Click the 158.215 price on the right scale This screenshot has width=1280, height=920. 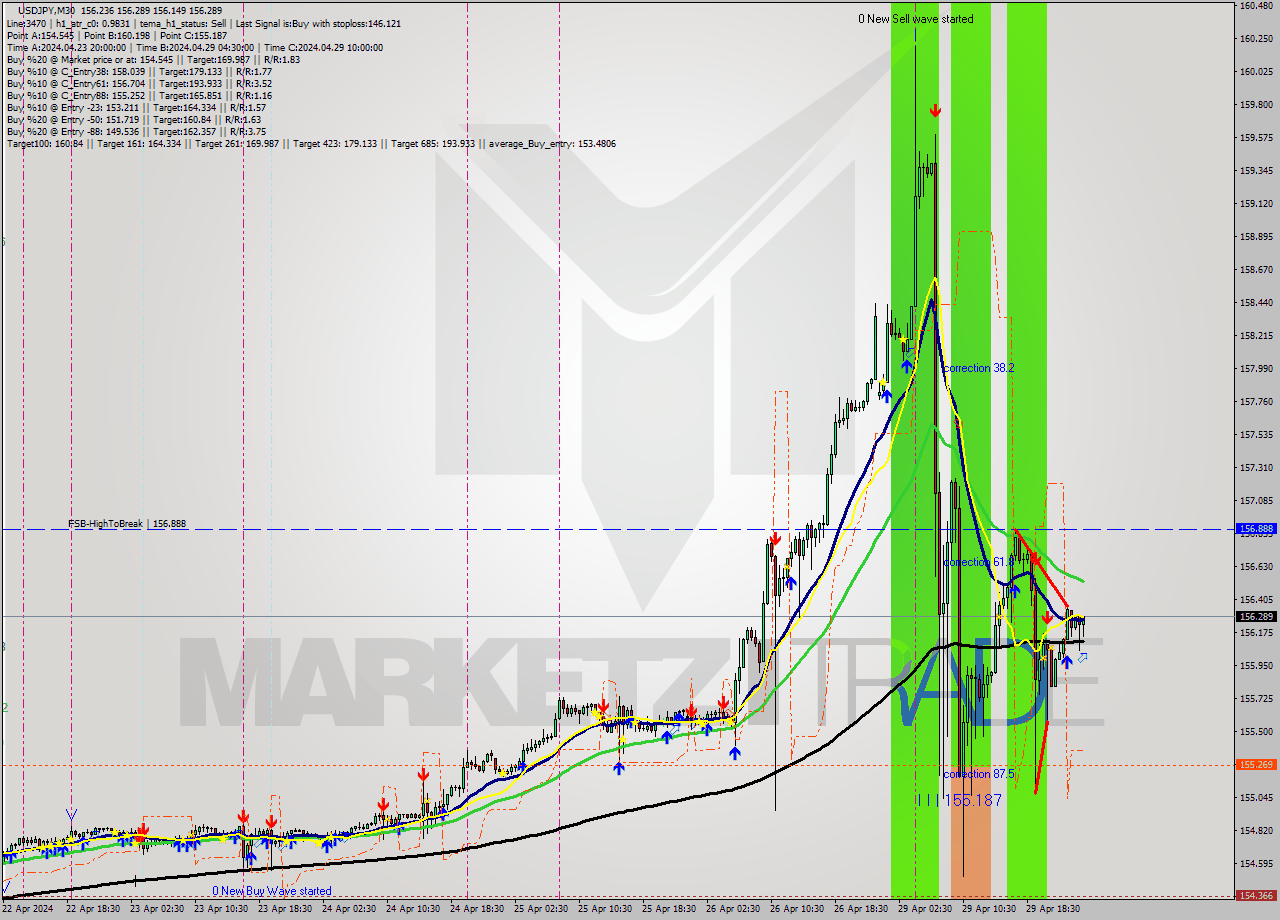(x=1256, y=336)
